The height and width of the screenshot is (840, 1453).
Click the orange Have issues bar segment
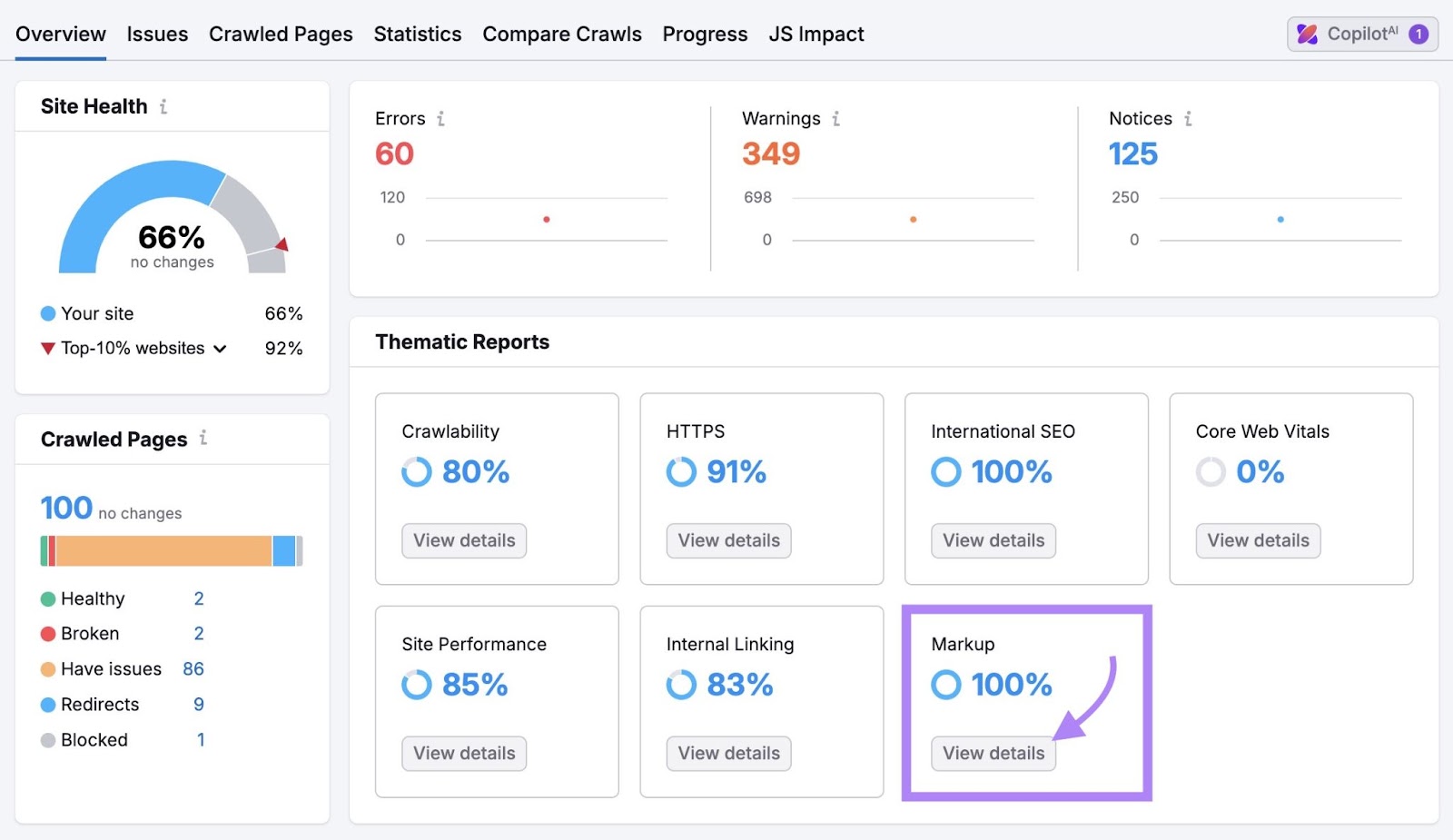click(163, 550)
